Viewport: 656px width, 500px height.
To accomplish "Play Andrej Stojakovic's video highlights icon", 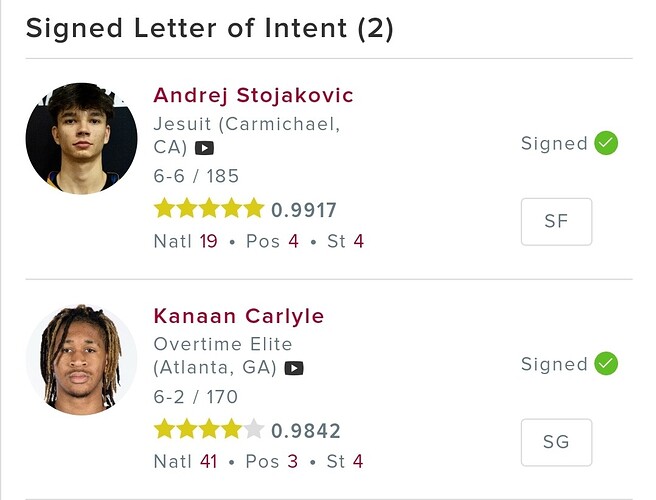I will [x=204, y=148].
